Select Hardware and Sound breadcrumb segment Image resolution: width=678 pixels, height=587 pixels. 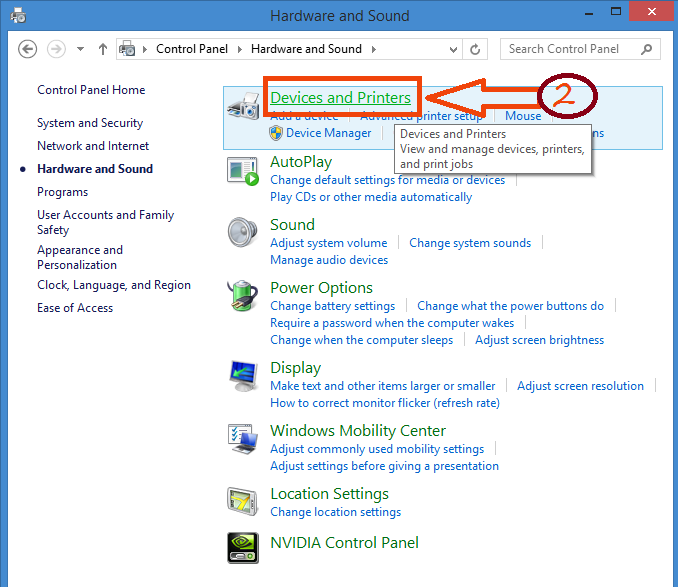point(306,49)
